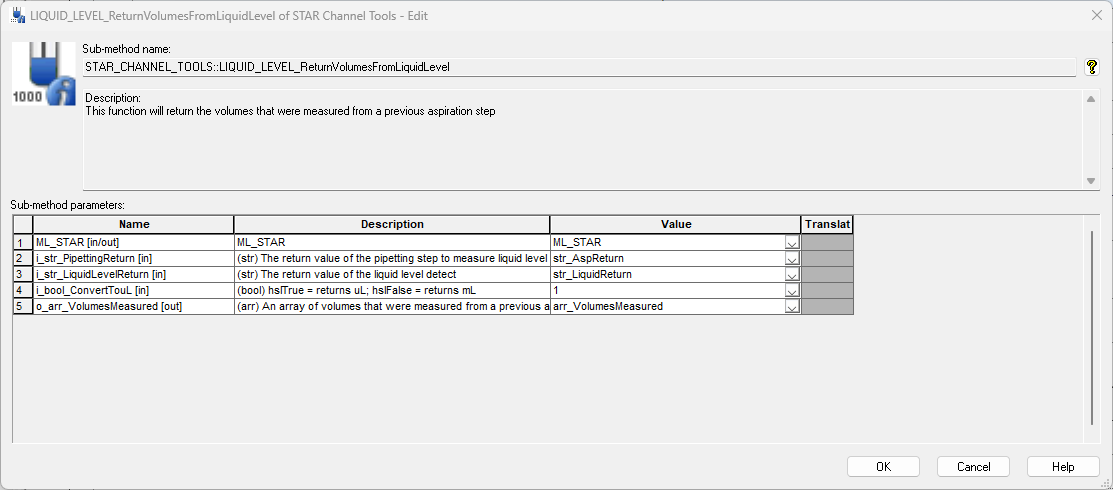Click the help question mark icon
This screenshot has width=1113, height=490.
(x=1092, y=67)
